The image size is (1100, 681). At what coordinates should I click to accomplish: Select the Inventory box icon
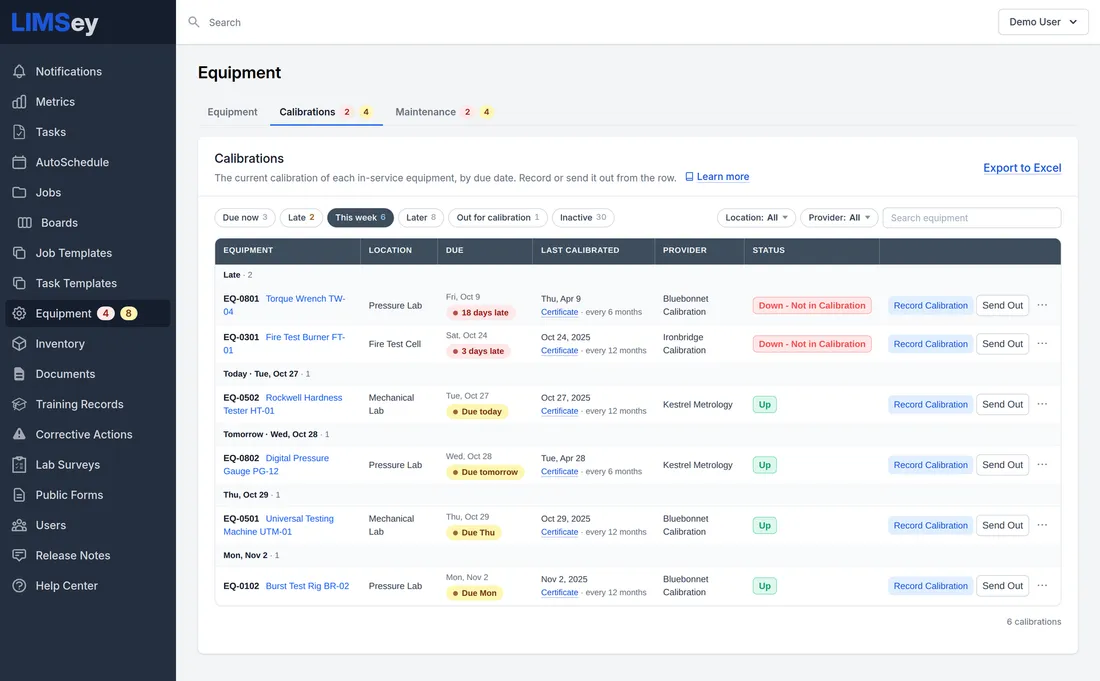click(x=20, y=344)
